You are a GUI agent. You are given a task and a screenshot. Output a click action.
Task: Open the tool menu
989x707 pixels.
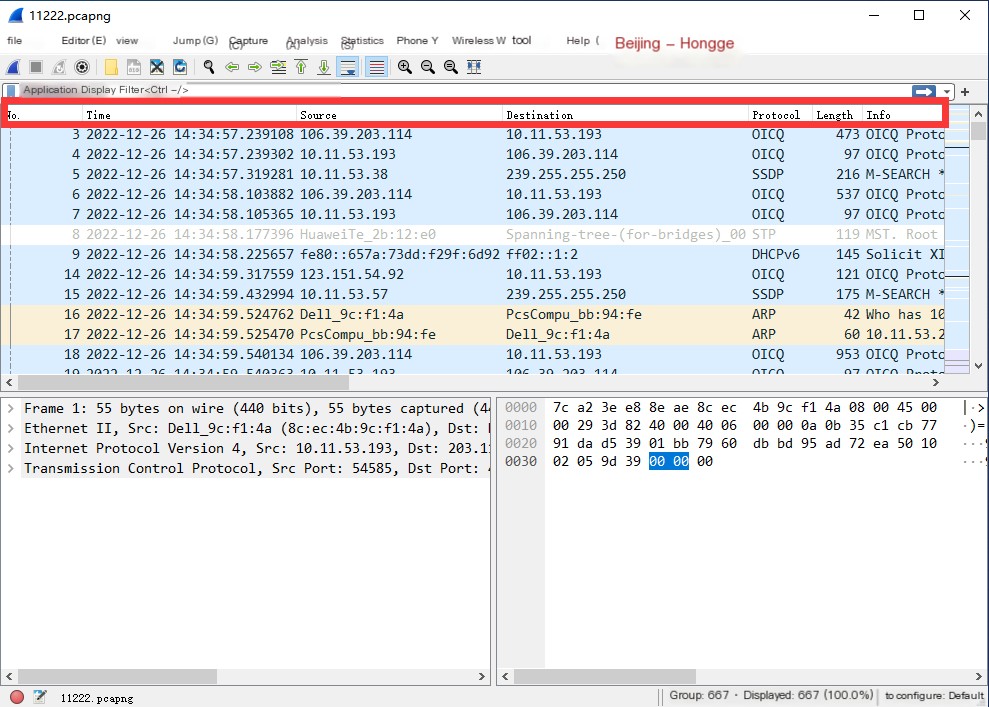521,40
